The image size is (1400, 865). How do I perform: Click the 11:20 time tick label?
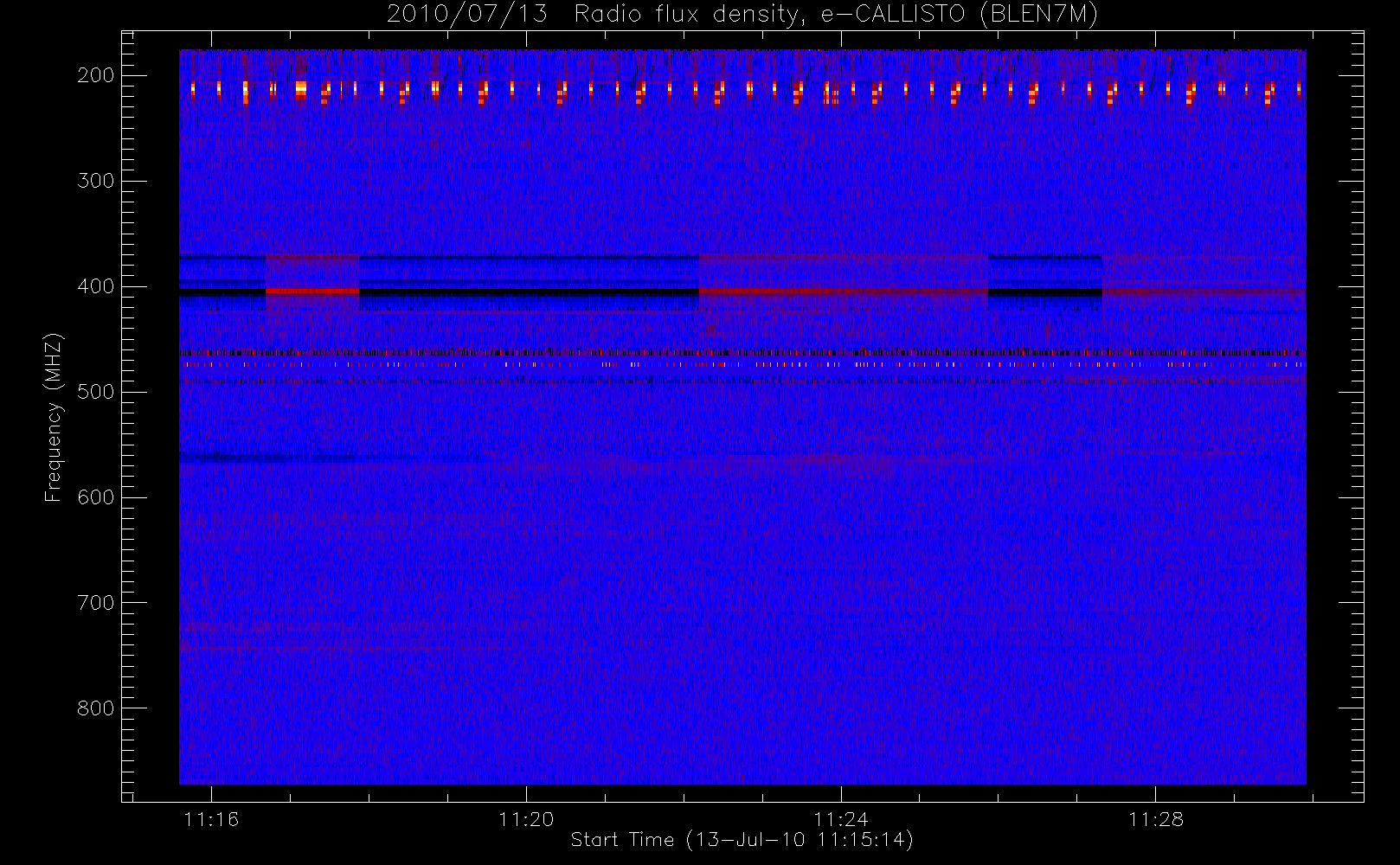[526, 819]
